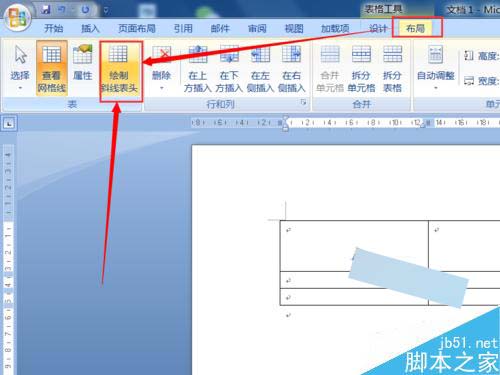Click 合并单元格 merge cells
This screenshot has height=375, width=500.
pos(330,68)
